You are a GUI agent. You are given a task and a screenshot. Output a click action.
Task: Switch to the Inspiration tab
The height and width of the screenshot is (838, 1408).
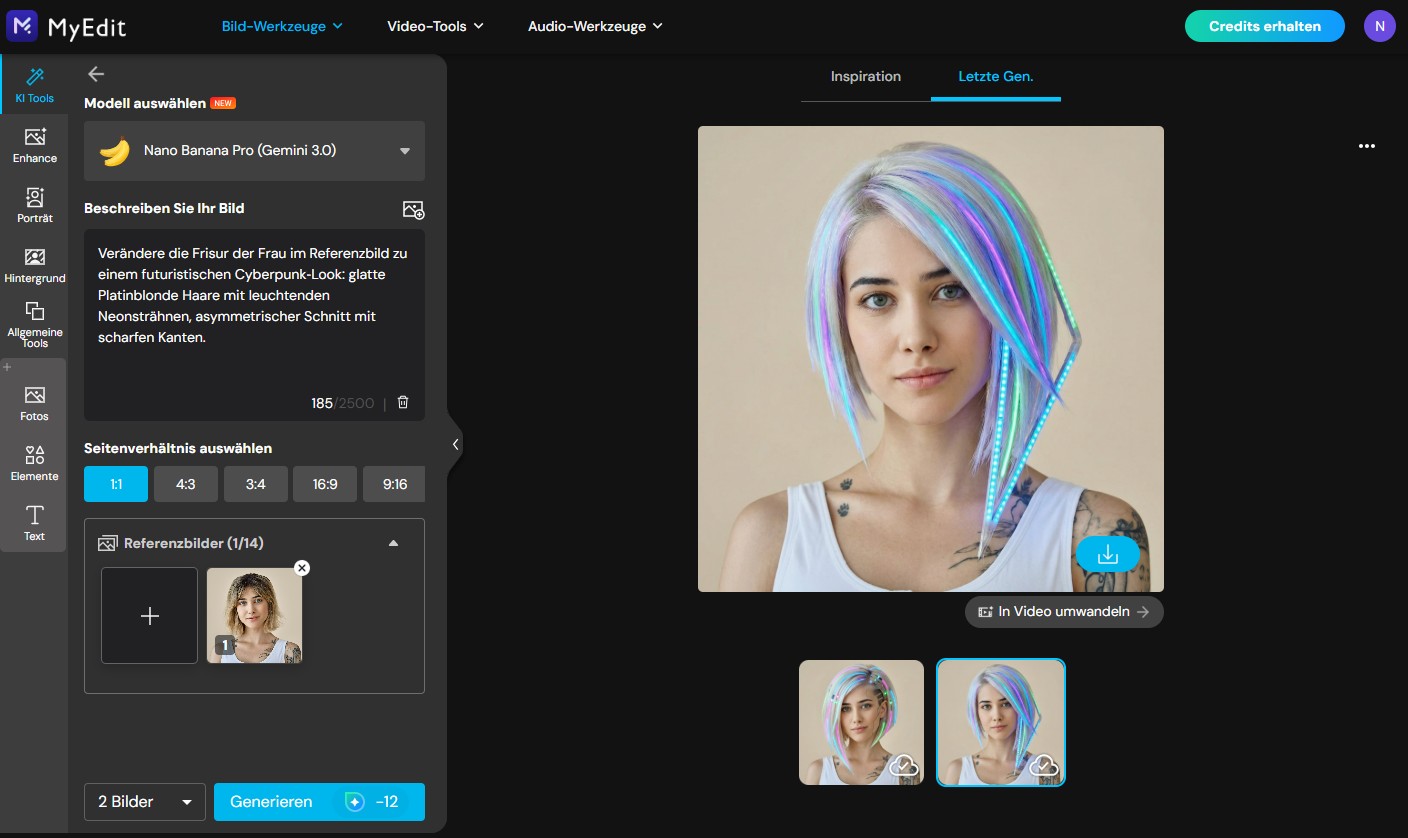click(865, 76)
